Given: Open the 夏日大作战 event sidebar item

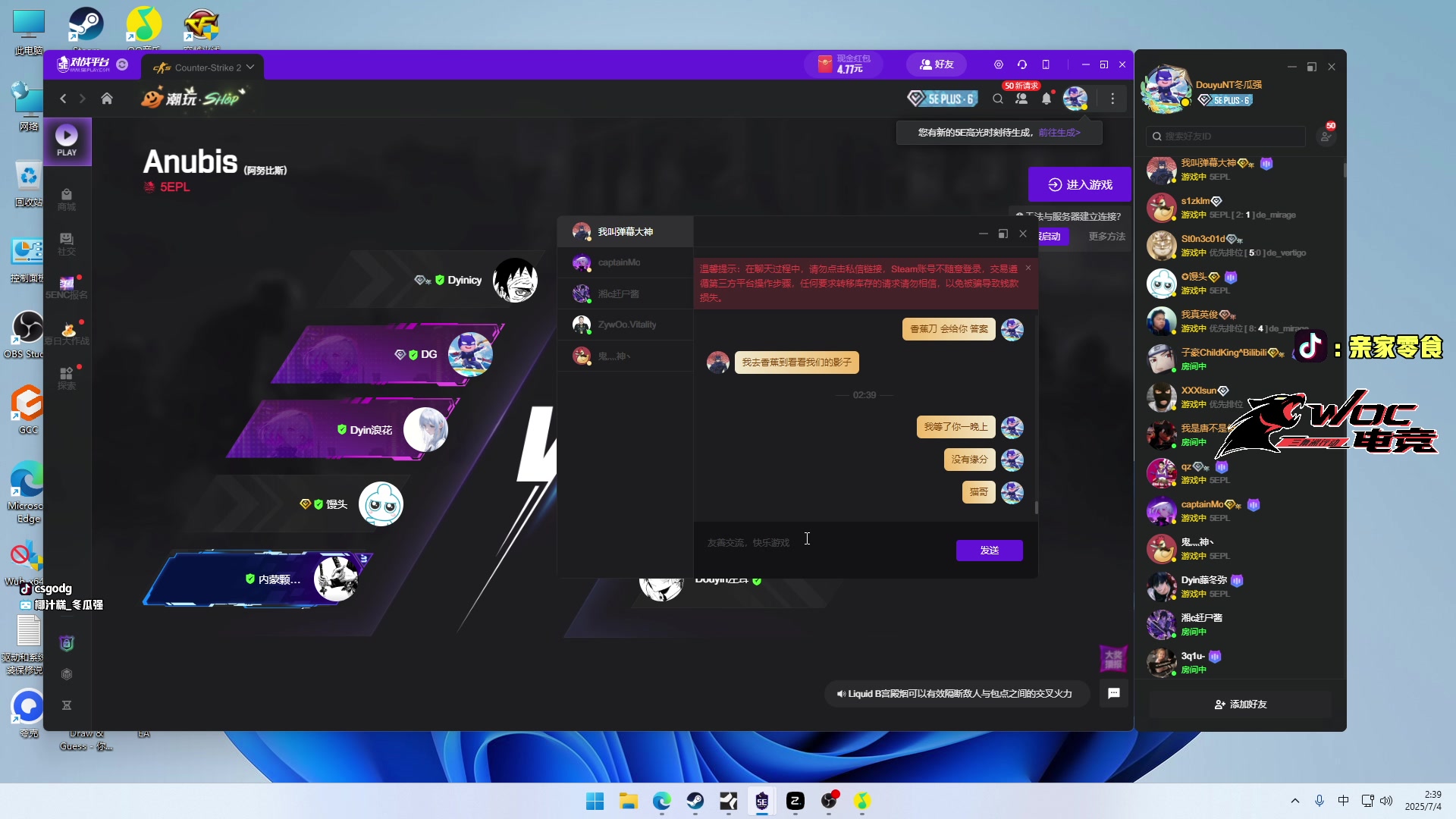Looking at the screenshot, I should pyautogui.click(x=67, y=334).
